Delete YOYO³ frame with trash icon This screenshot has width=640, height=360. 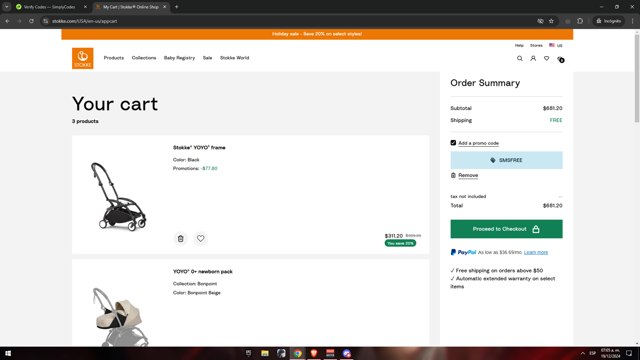180,238
